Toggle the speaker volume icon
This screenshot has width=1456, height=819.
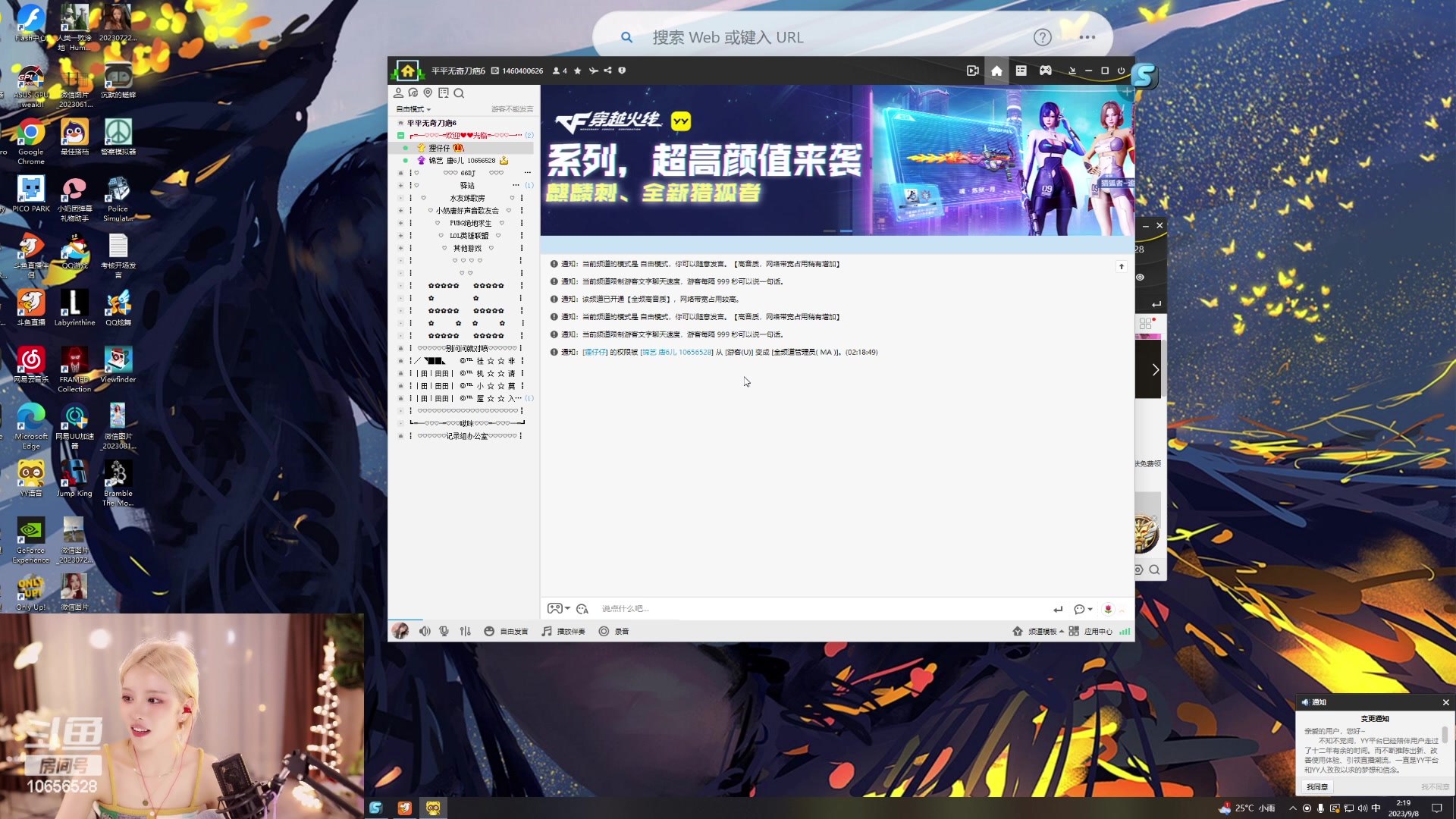pyautogui.click(x=425, y=632)
